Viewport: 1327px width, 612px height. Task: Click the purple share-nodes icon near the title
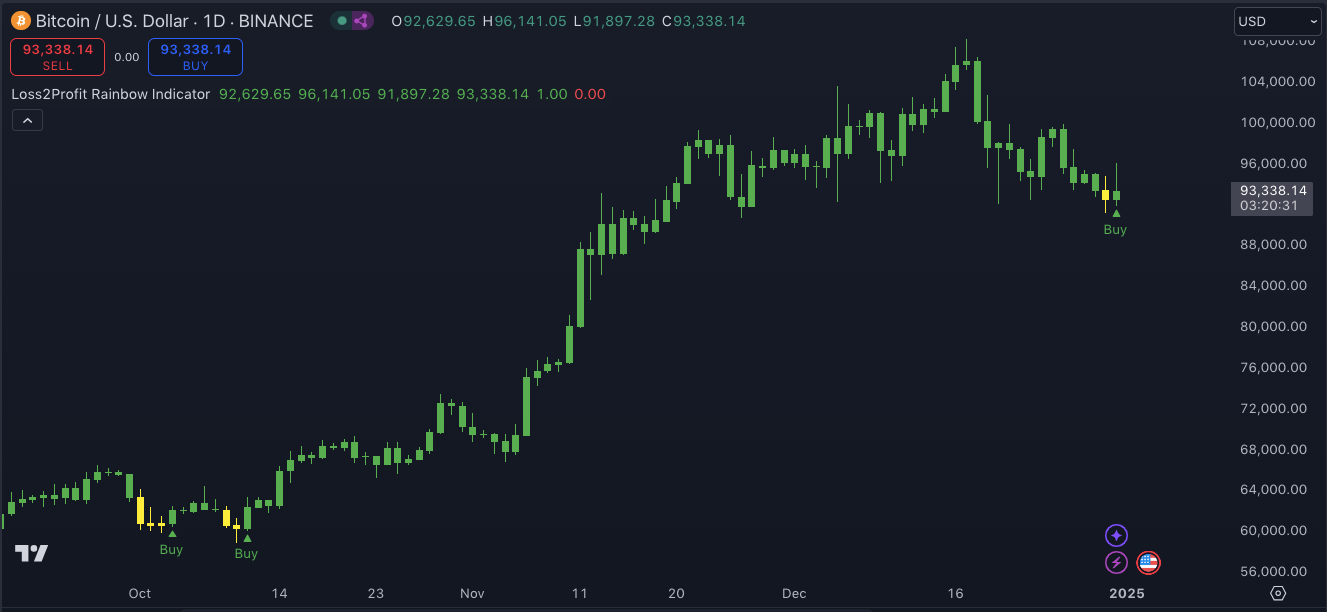(x=361, y=21)
